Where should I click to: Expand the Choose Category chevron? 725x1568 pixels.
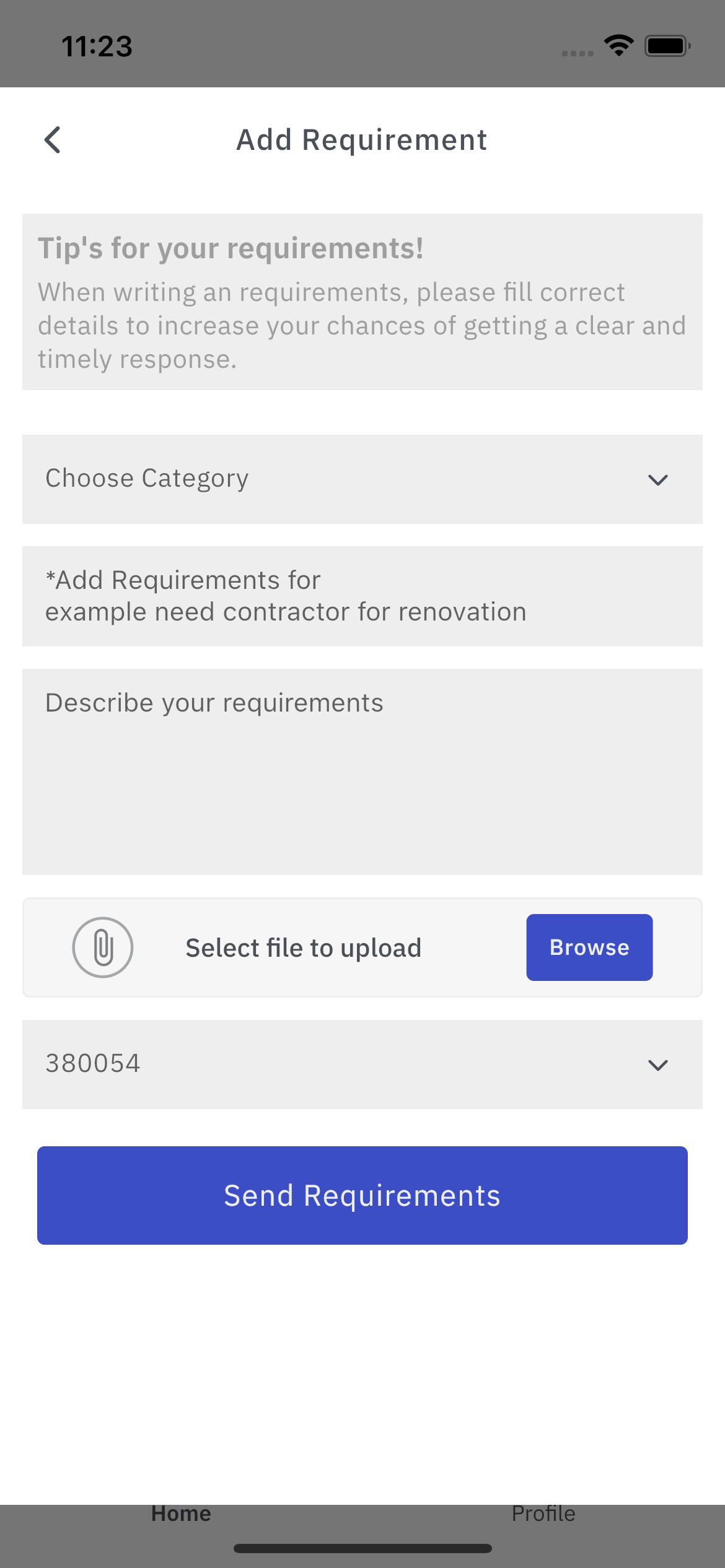coord(657,480)
